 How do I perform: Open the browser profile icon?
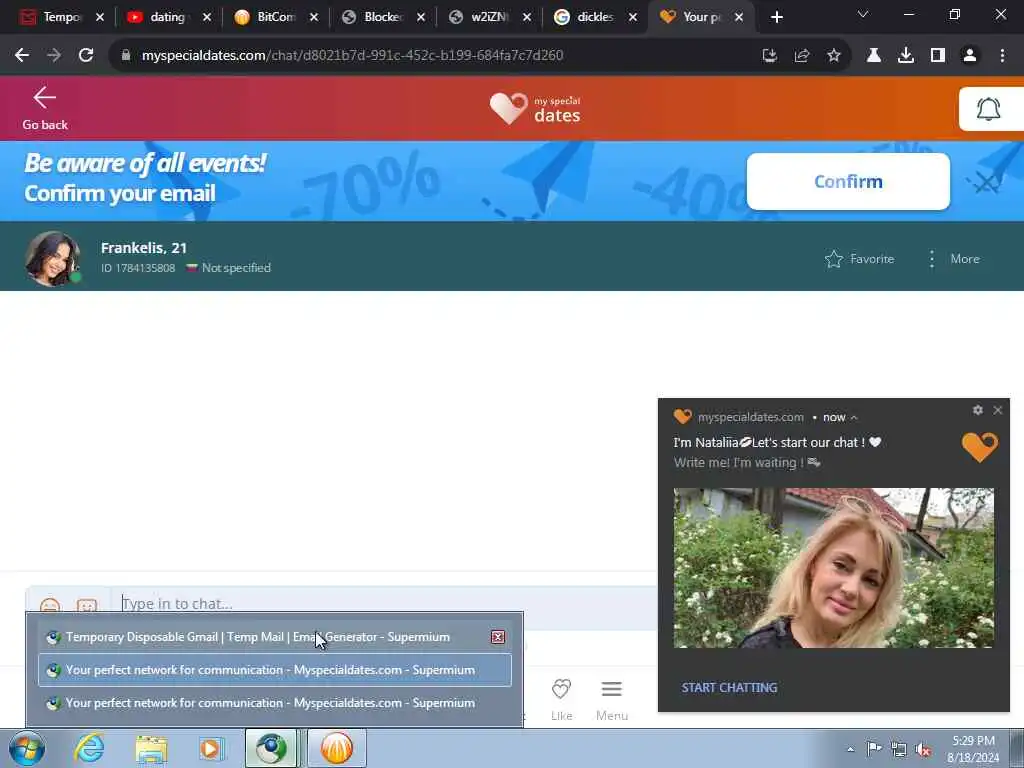pos(970,56)
